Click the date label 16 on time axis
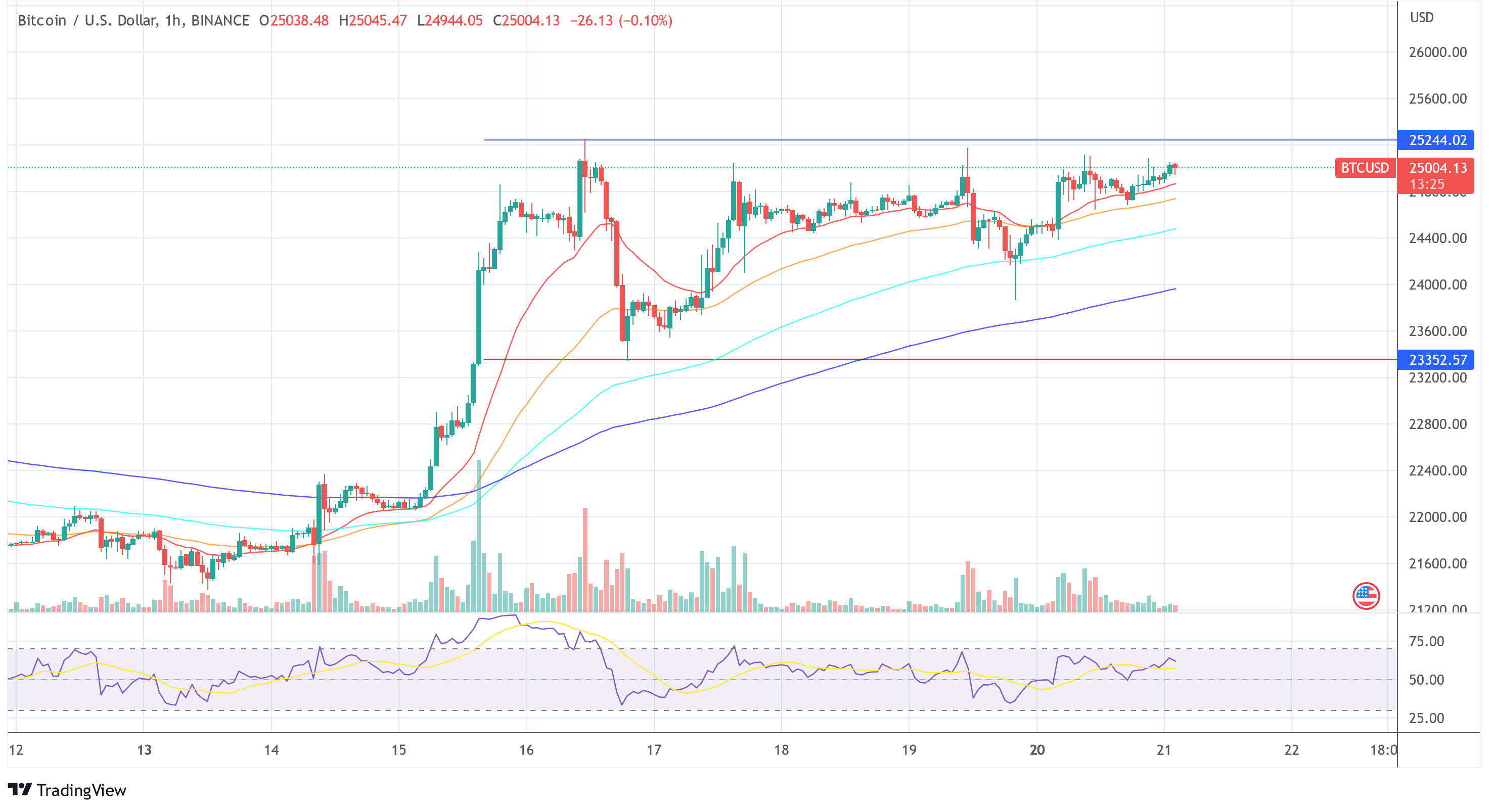This screenshot has height=812, width=1493. coord(526,750)
